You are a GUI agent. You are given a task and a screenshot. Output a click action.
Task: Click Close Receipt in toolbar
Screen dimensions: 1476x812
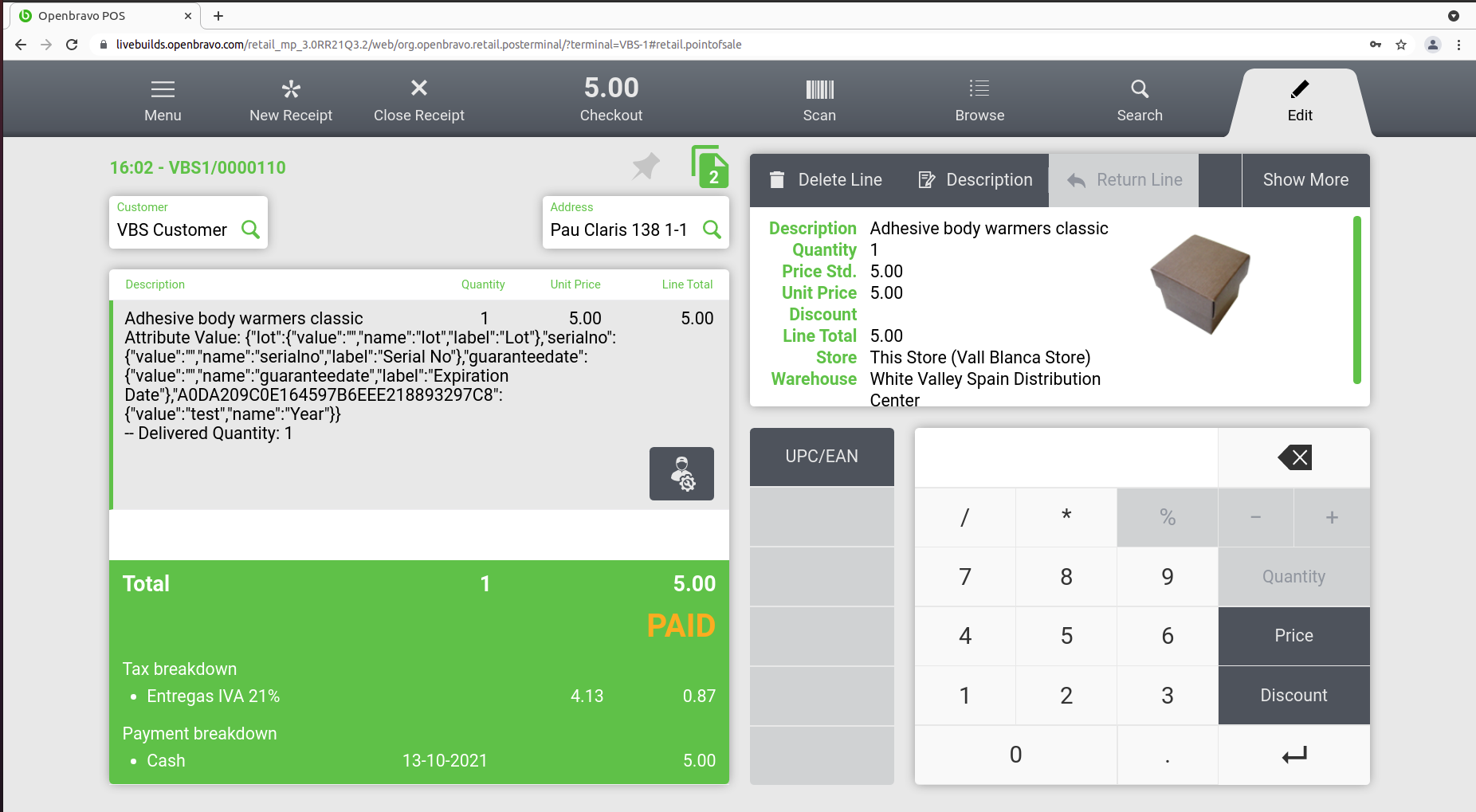[419, 100]
